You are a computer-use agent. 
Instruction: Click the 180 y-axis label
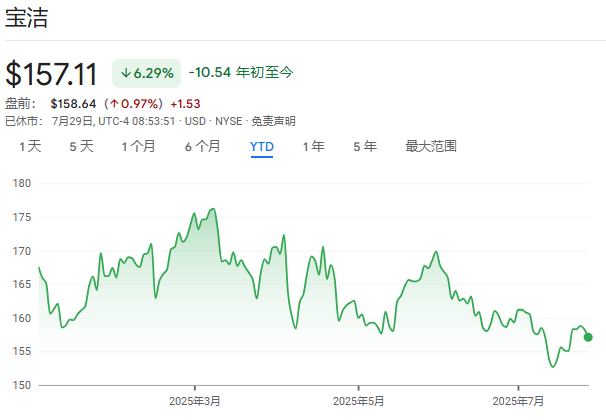coord(22,183)
